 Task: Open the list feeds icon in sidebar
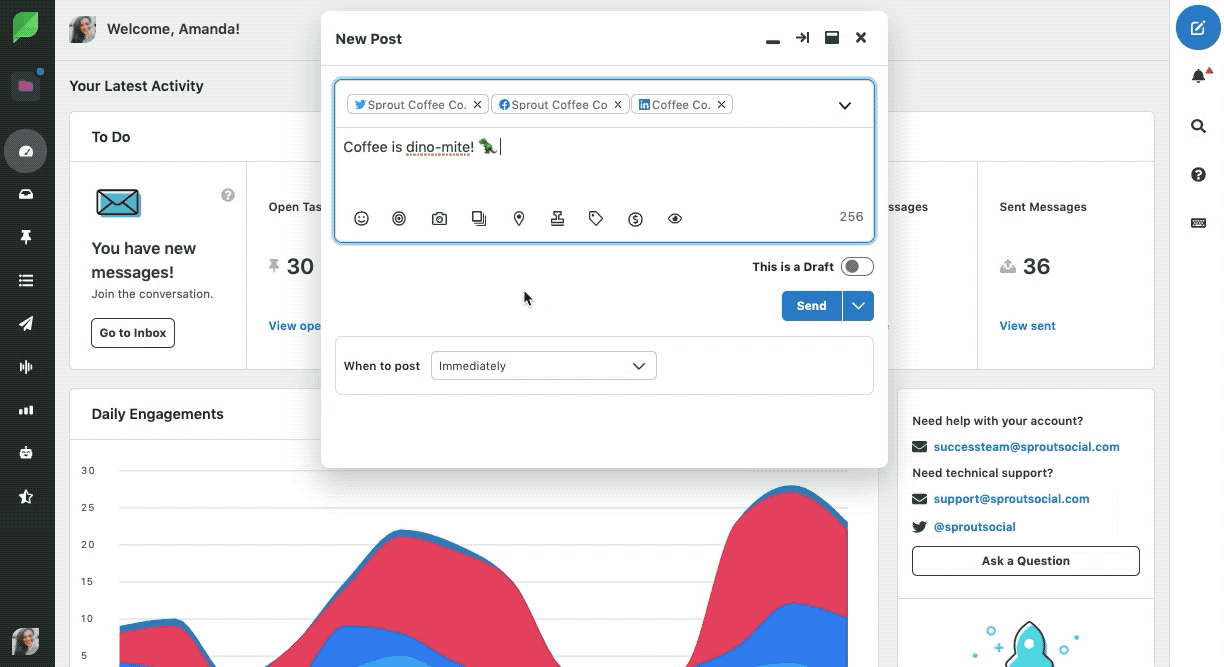click(x=26, y=281)
